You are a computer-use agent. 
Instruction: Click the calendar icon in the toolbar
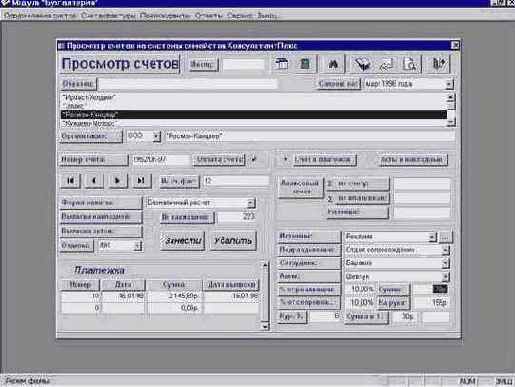(x=281, y=64)
